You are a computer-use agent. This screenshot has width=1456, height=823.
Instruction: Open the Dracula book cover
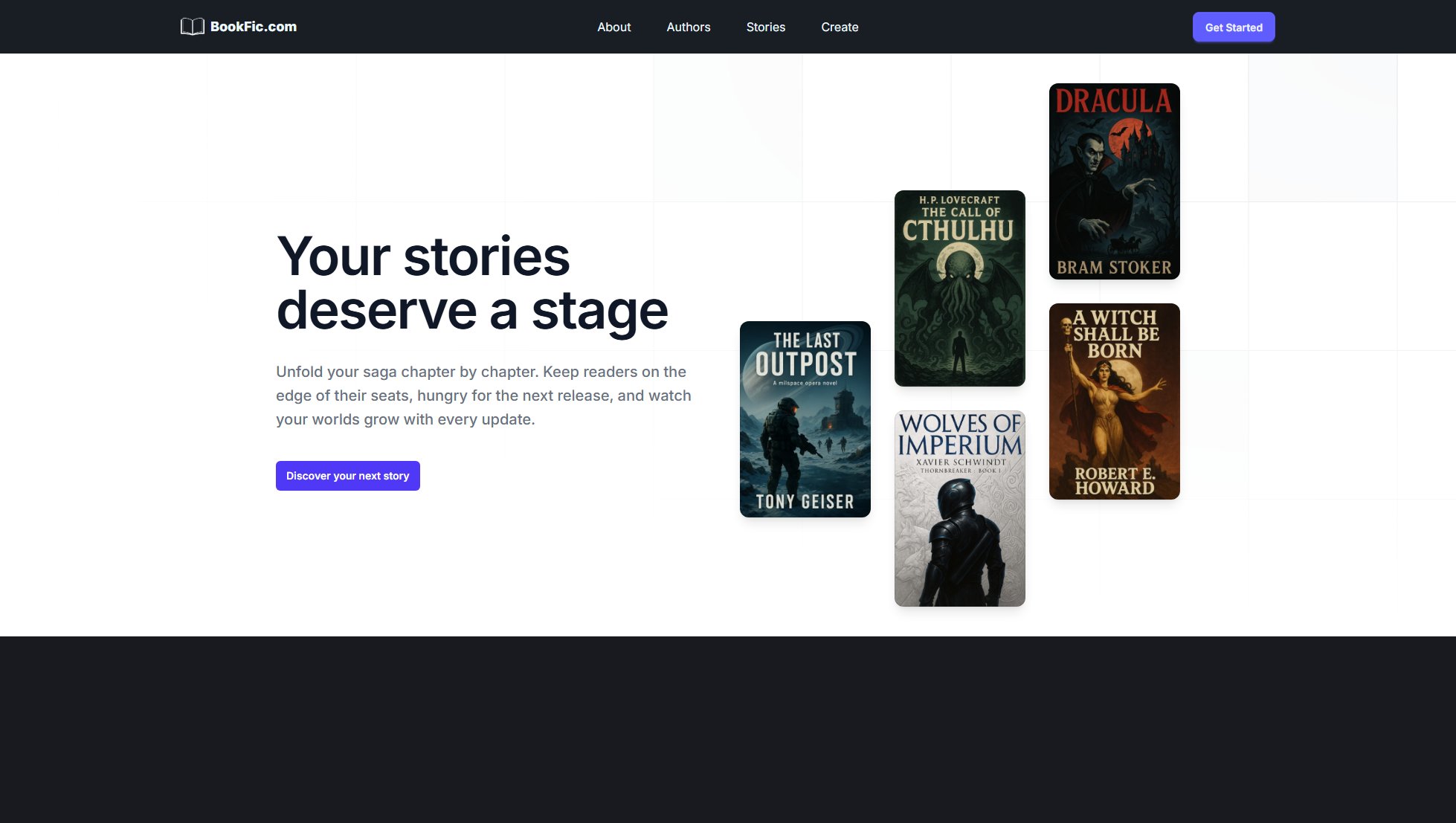[1114, 181]
